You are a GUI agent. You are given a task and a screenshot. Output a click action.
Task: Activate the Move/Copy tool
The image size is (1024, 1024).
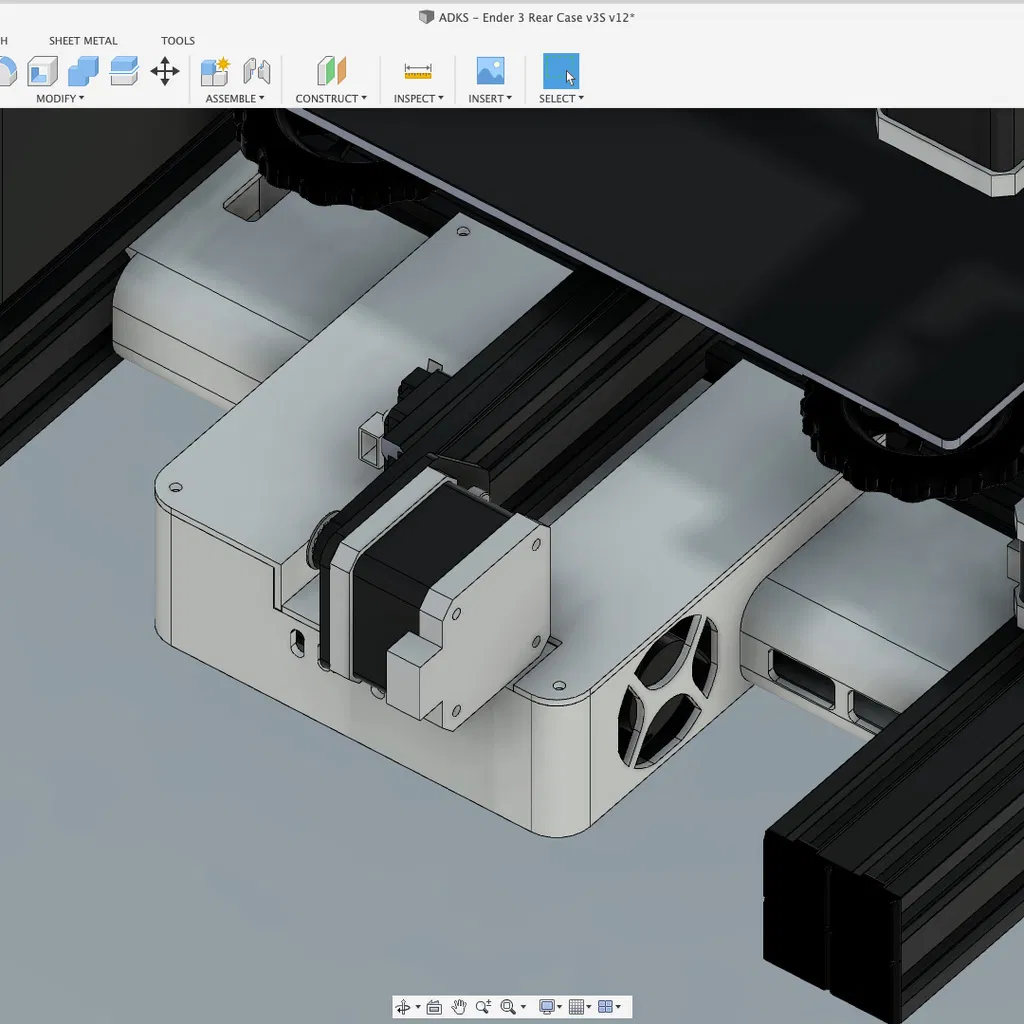(x=165, y=71)
